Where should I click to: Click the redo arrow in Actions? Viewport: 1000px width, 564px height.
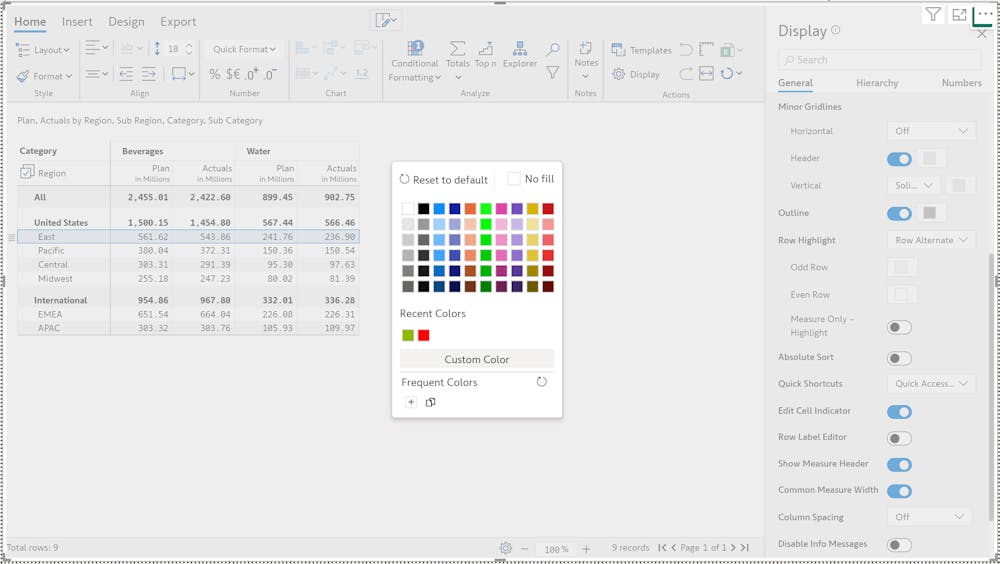686,74
